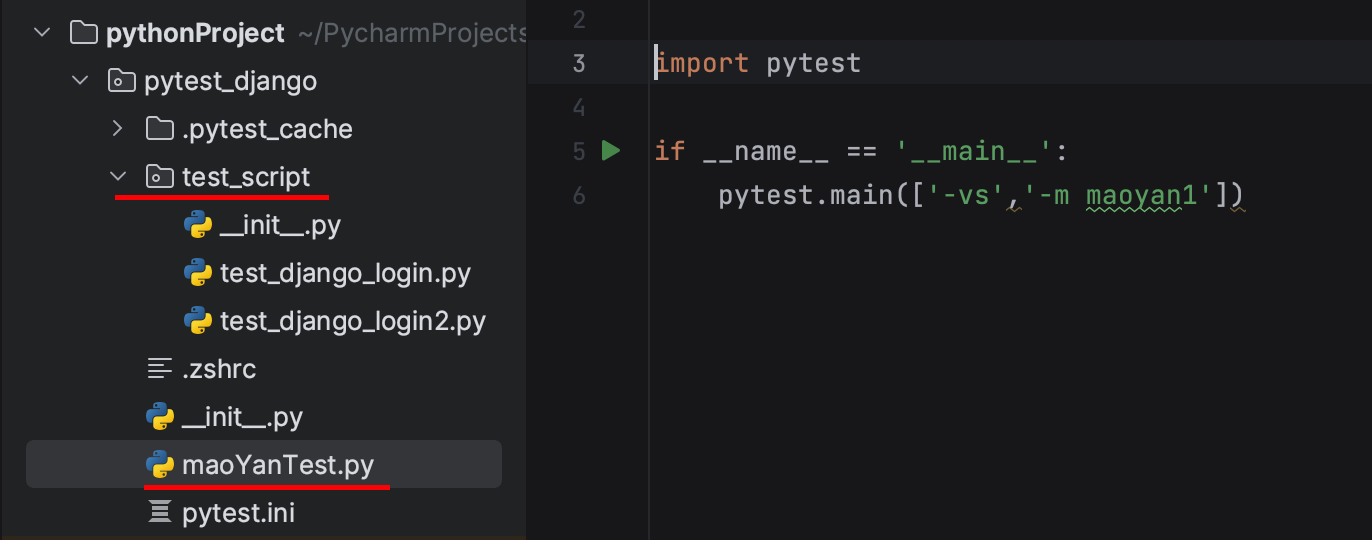Click the test_script package folder icon
1372x540 pixels.
pyautogui.click(x=160, y=177)
